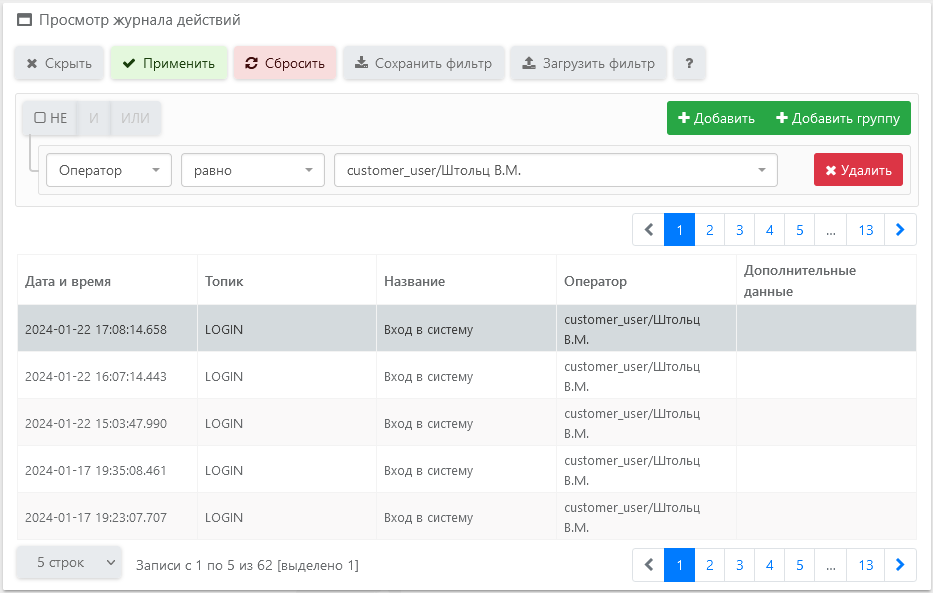Open page 3 in bottom pagination

[739, 565]
